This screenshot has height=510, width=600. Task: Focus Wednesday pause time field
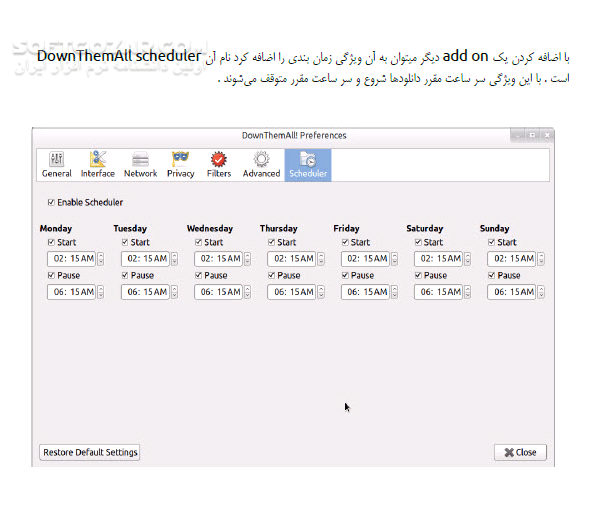(x=218, y=292)
